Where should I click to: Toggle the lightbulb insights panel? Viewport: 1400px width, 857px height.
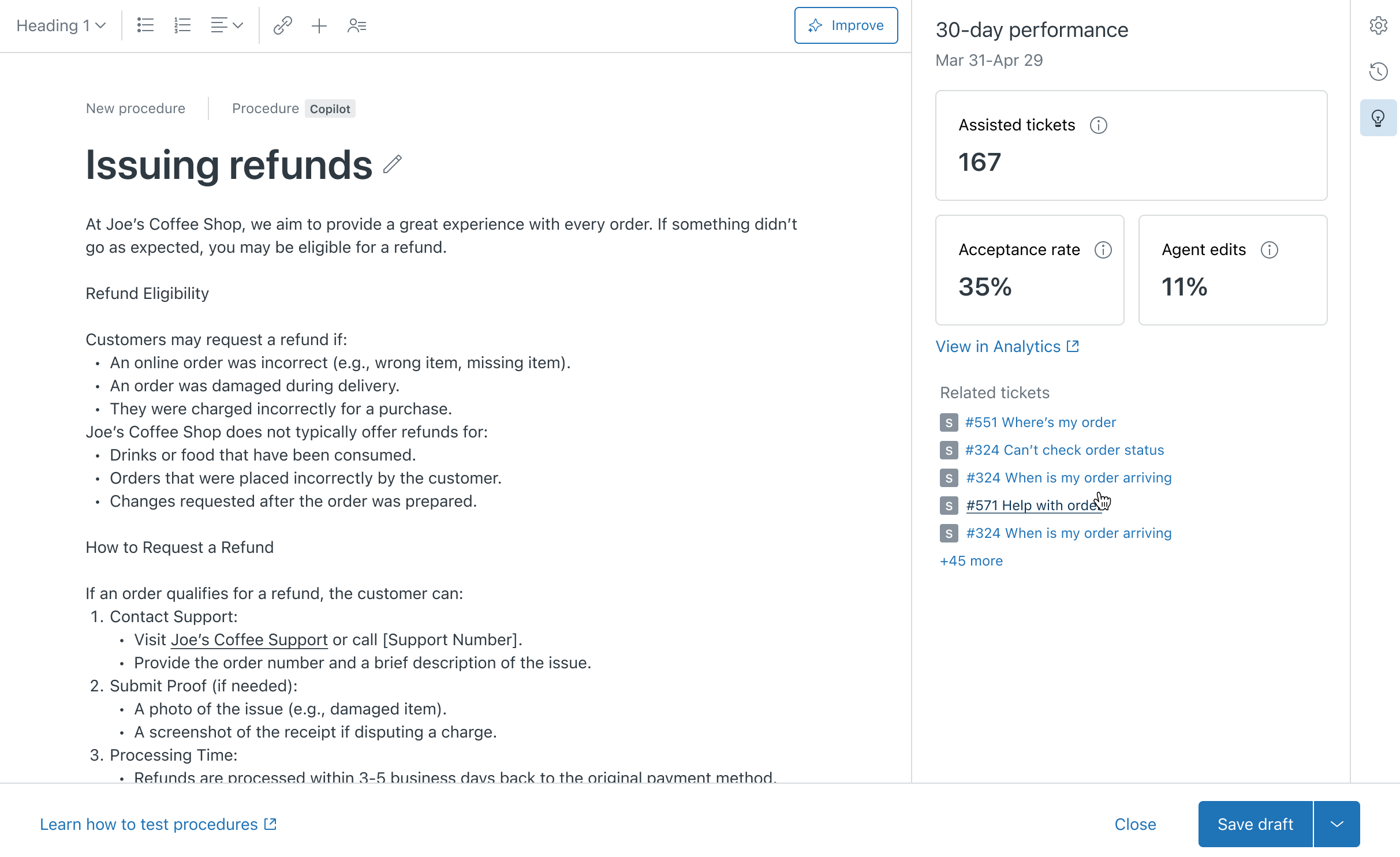coord(1378,118)
